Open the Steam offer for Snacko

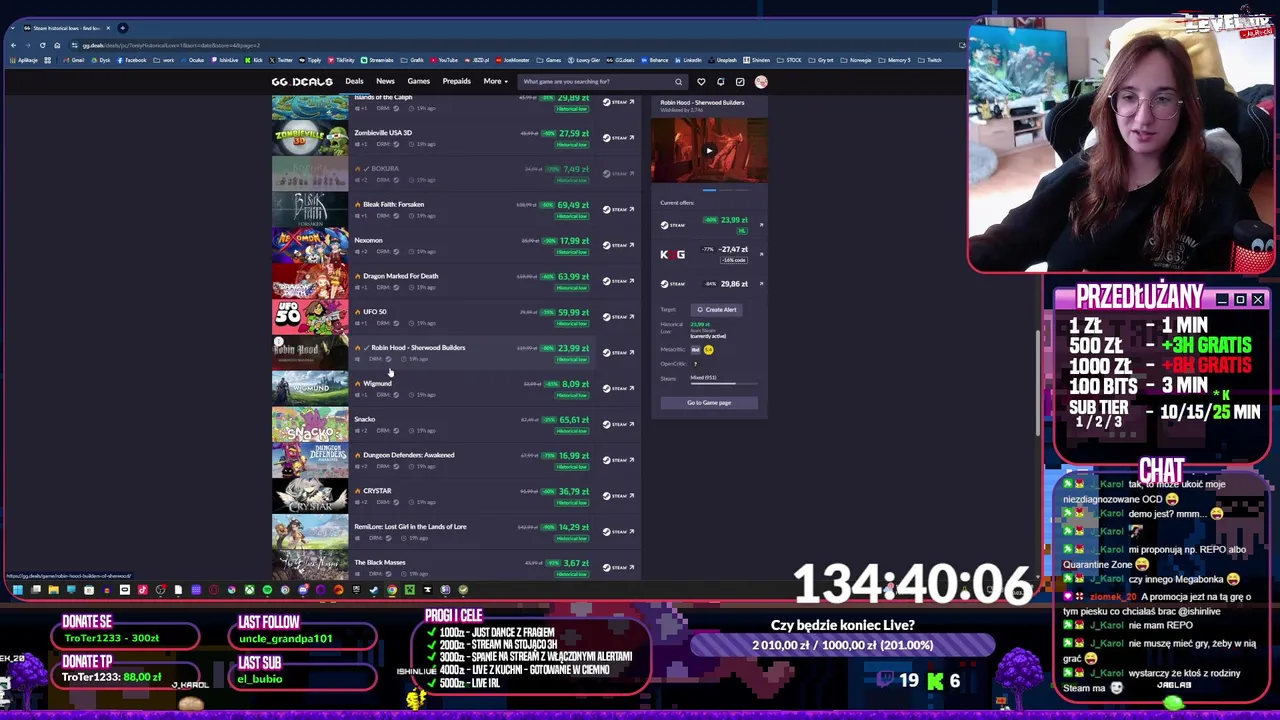pos(619,424)
